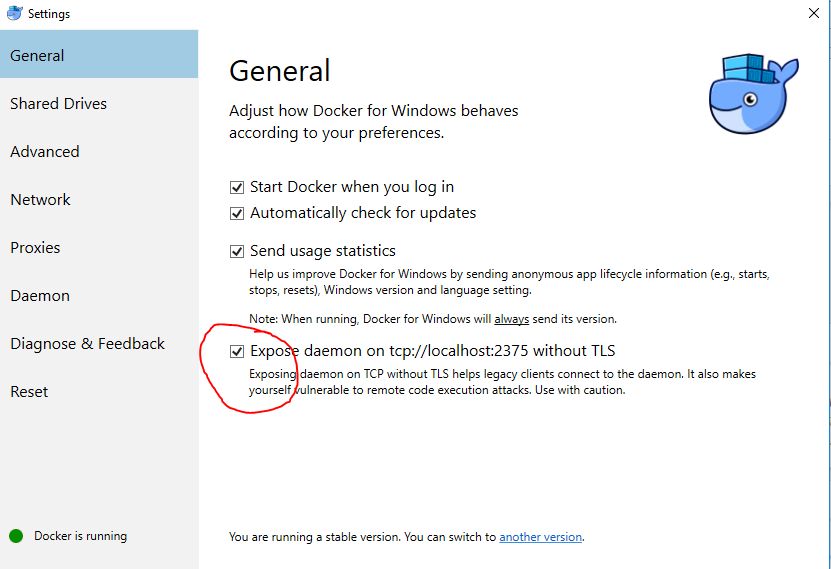Image resolution: width=831 pixels, height=569 pixels.
Task: Click the Settings window title text
Action: [50, 14]
